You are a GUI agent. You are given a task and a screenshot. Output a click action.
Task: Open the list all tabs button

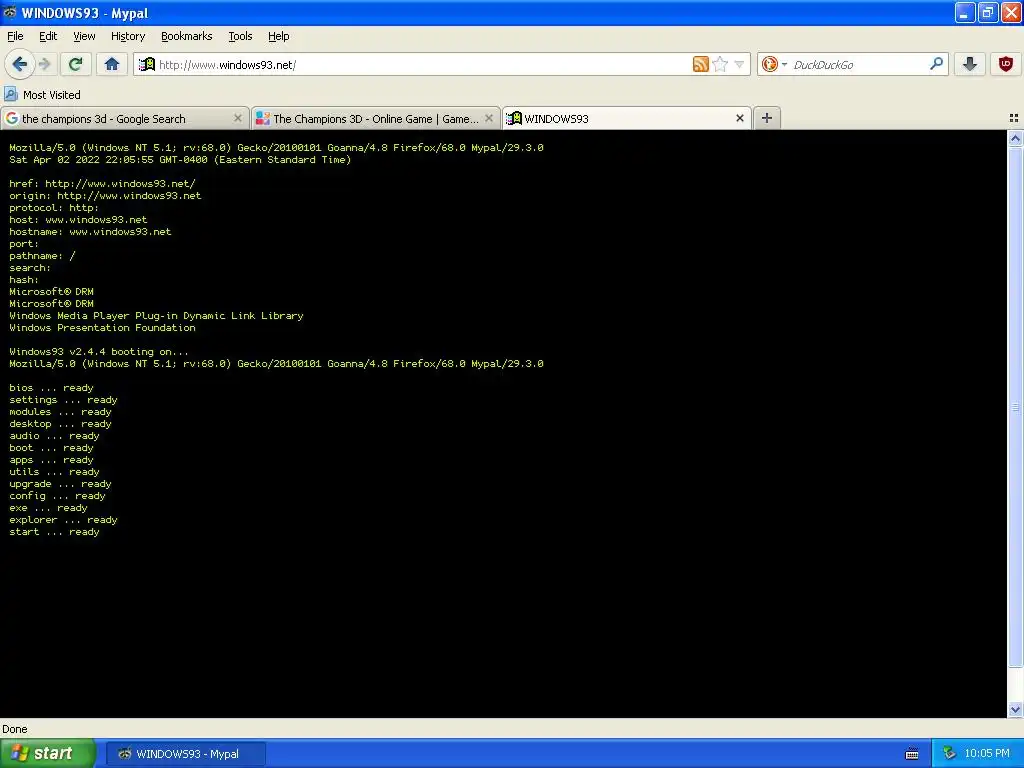(x=1014, y=118)
